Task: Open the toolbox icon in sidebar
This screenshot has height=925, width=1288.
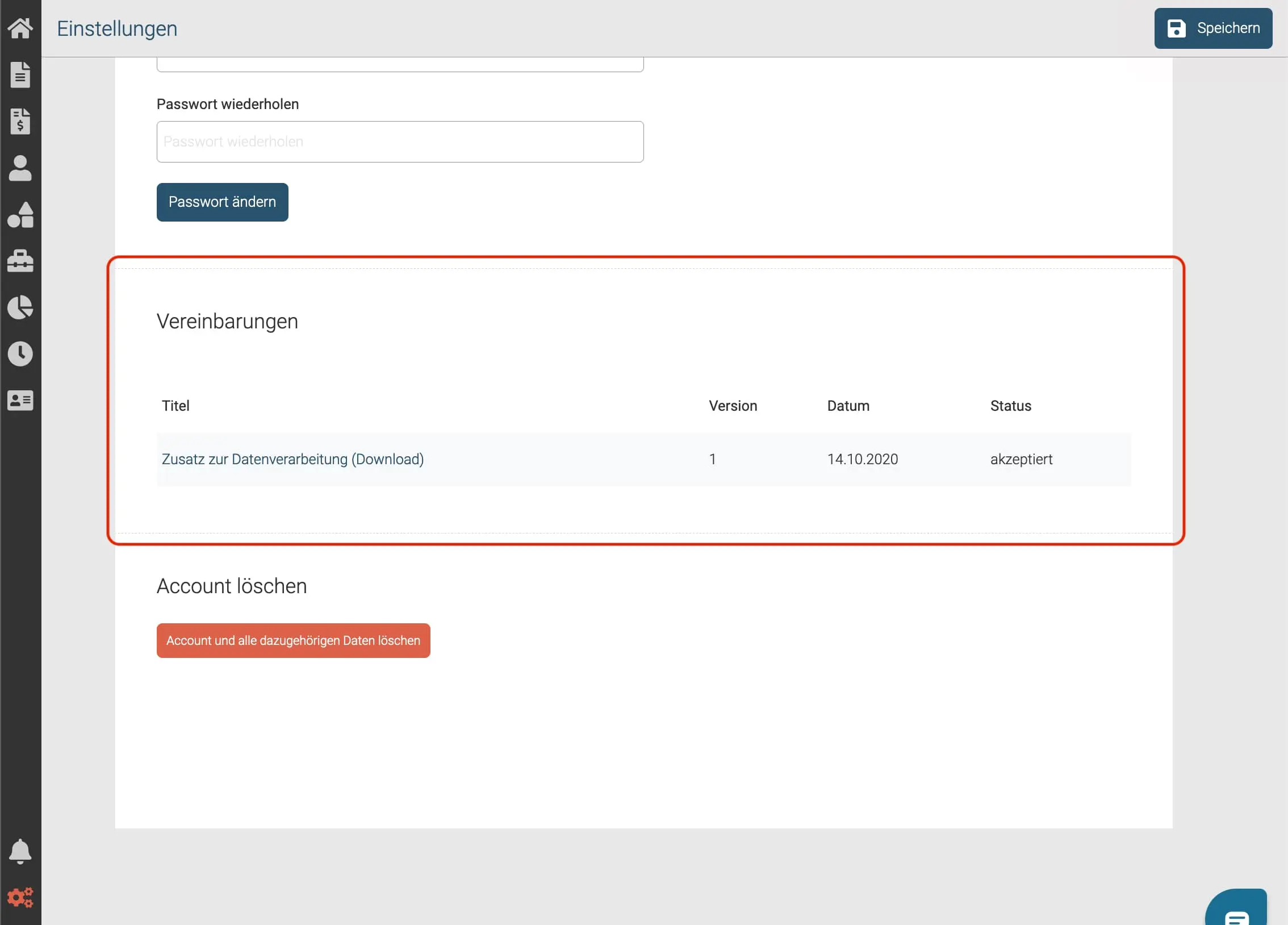Action: [20, 261]
